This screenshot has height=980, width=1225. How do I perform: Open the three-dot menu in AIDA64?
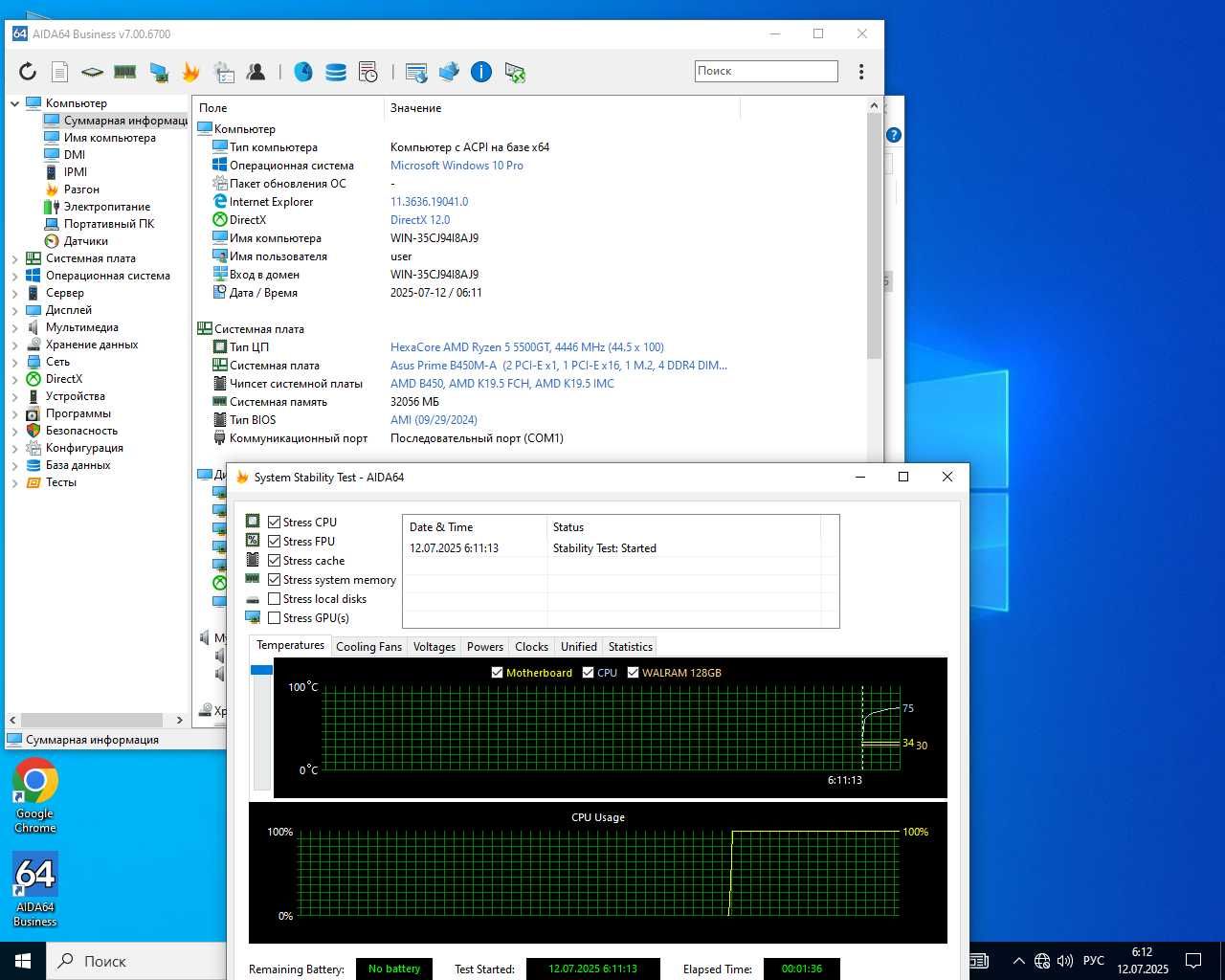pos(861,72)
